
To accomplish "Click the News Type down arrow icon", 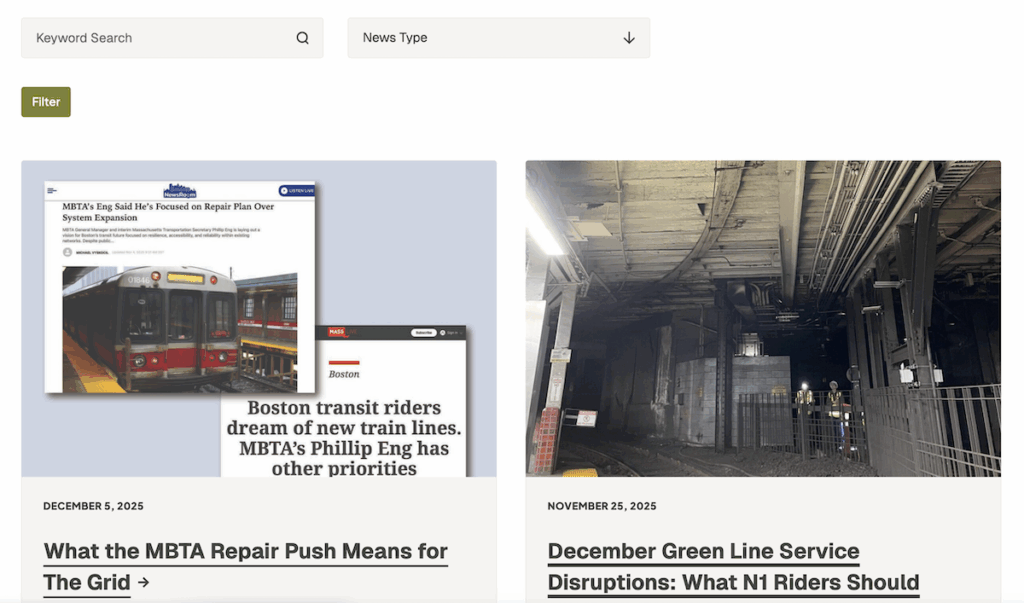I will 629,38.
